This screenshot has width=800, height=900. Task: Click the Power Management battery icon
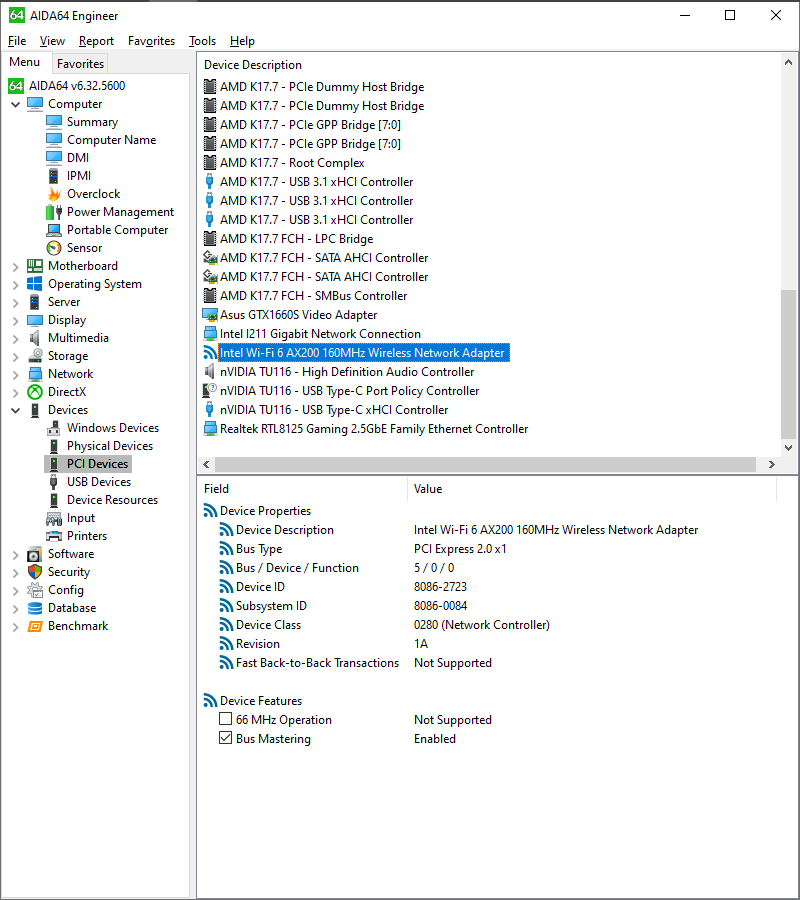[x=54, y=212]
